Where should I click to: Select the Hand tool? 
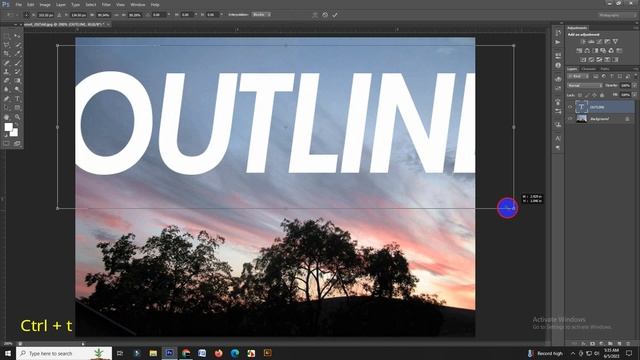(x=7, y=117)
